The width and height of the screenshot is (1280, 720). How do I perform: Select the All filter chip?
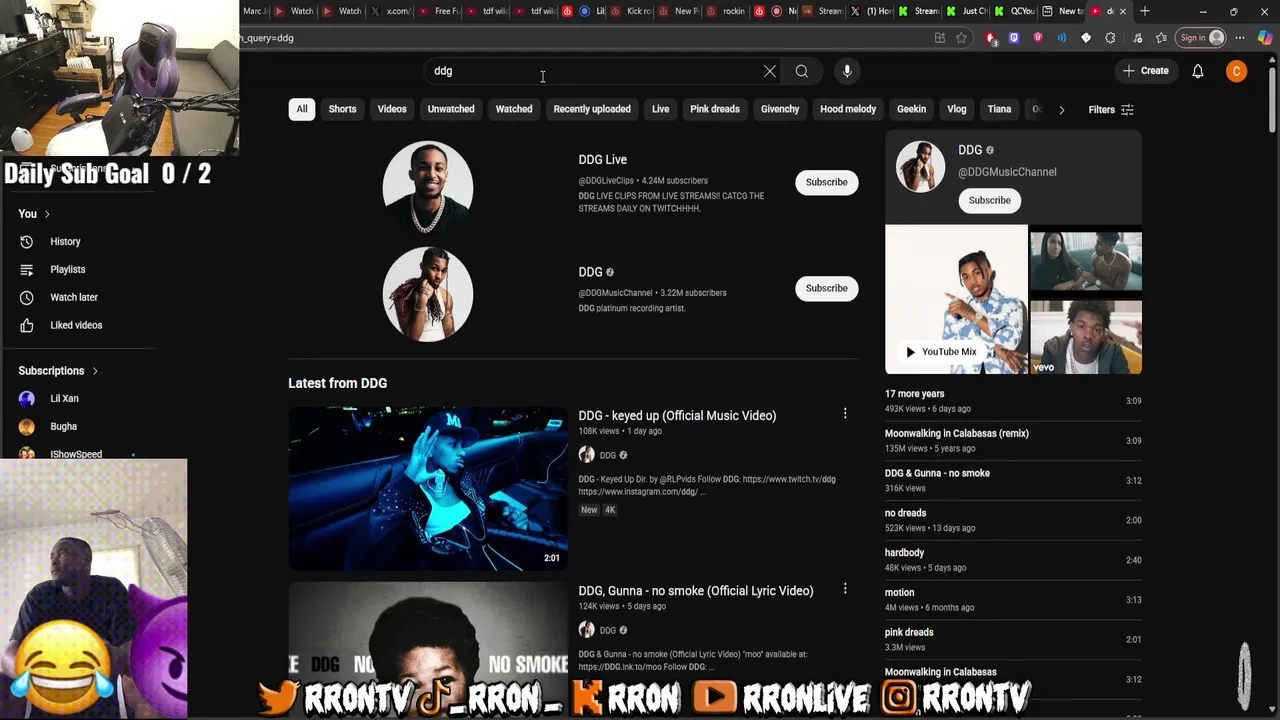302,109
